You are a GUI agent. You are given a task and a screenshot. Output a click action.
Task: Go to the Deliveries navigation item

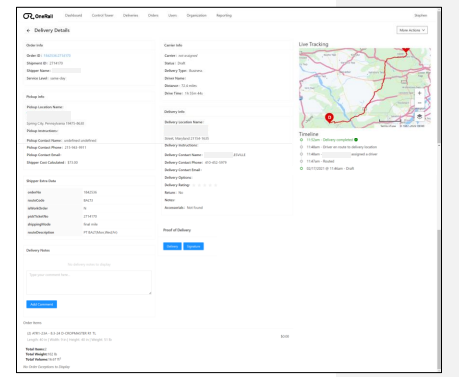tap(130, 16)
